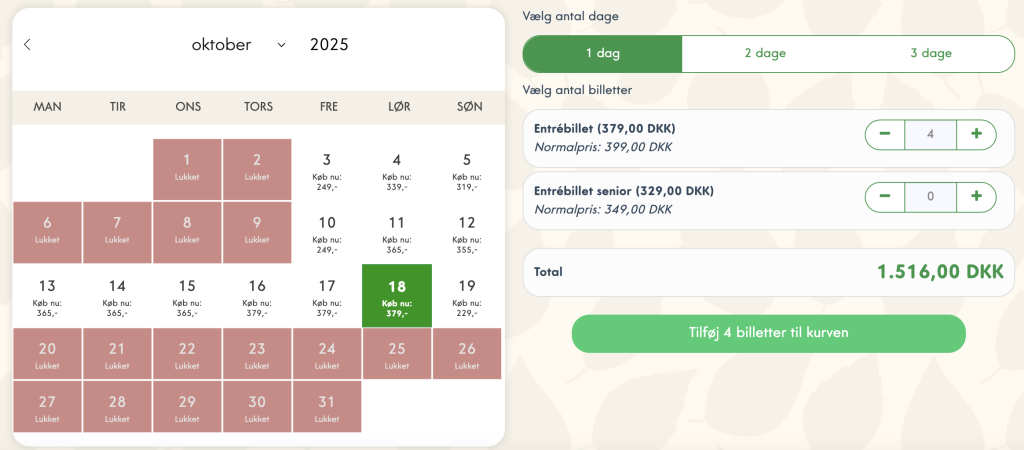Screen dimensions: 1024x450
Task: Choose the highlighted October 18 date
Action: click(397, 296)
